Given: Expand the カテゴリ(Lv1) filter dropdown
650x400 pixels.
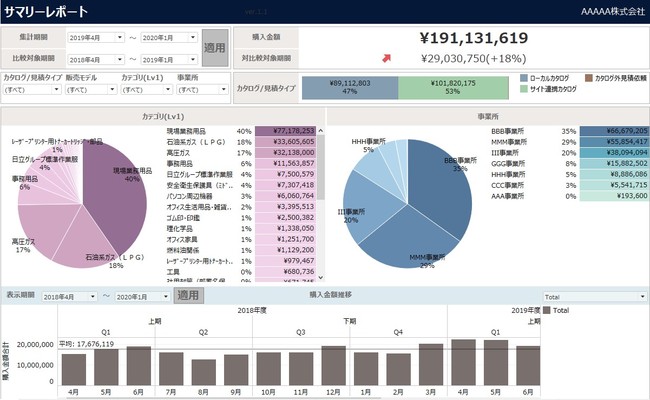Looking at the screenshot, I should 147,90.
